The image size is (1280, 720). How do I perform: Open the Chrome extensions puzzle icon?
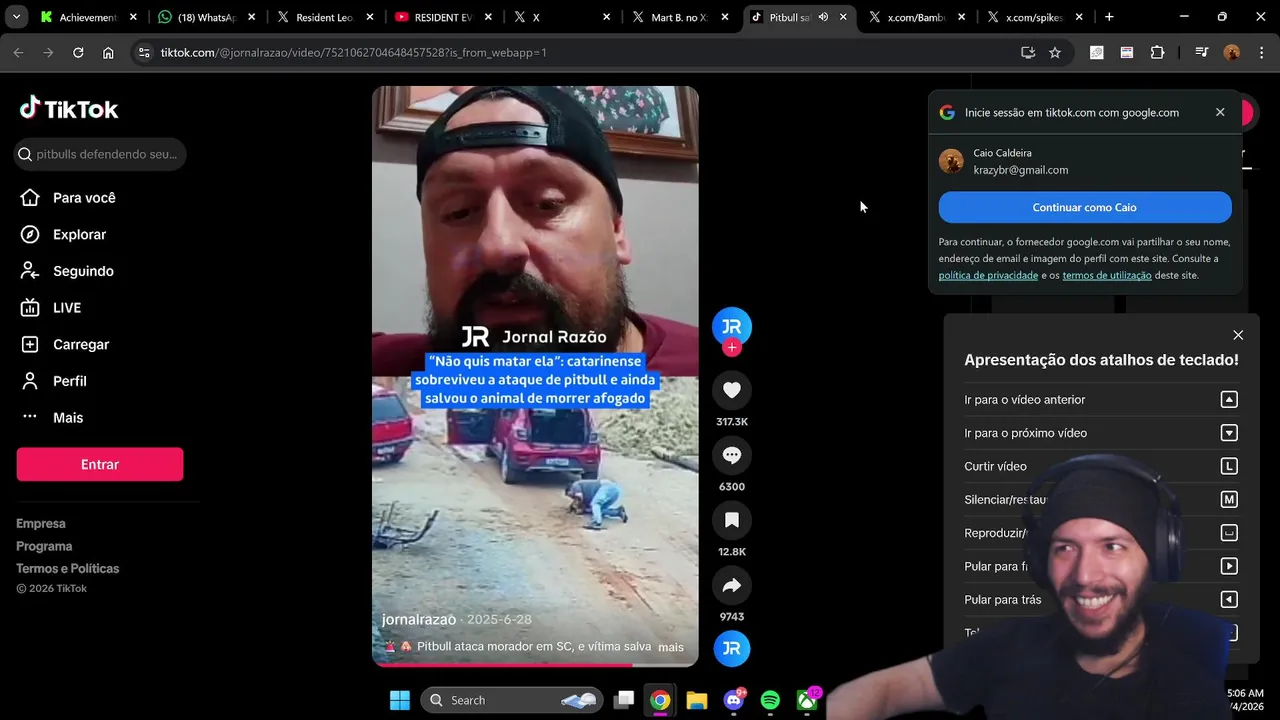click(1157, 52)
